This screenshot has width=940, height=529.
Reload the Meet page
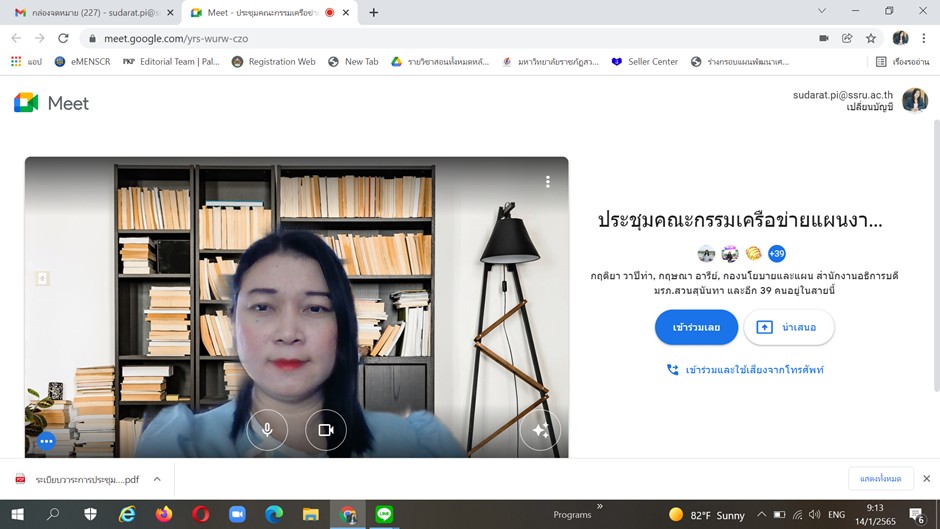63,38
